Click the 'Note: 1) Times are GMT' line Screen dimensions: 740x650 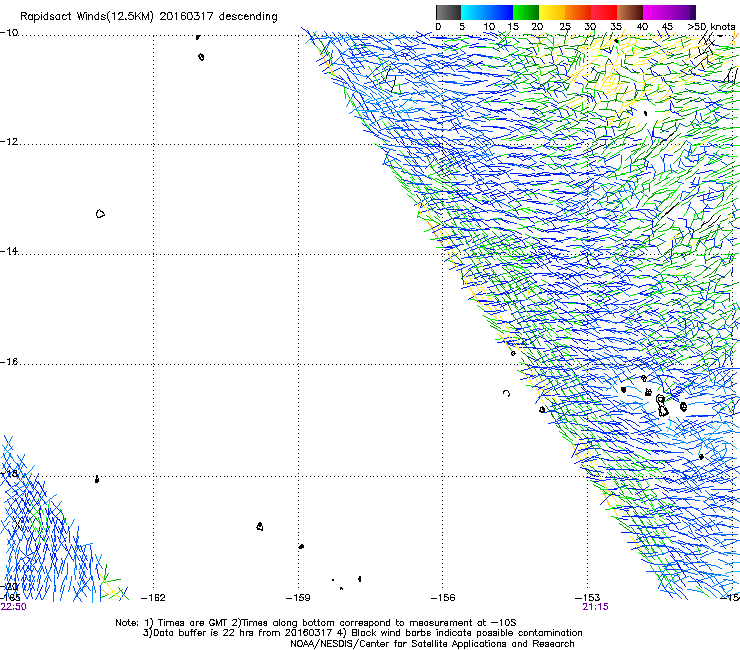(316, 623)
